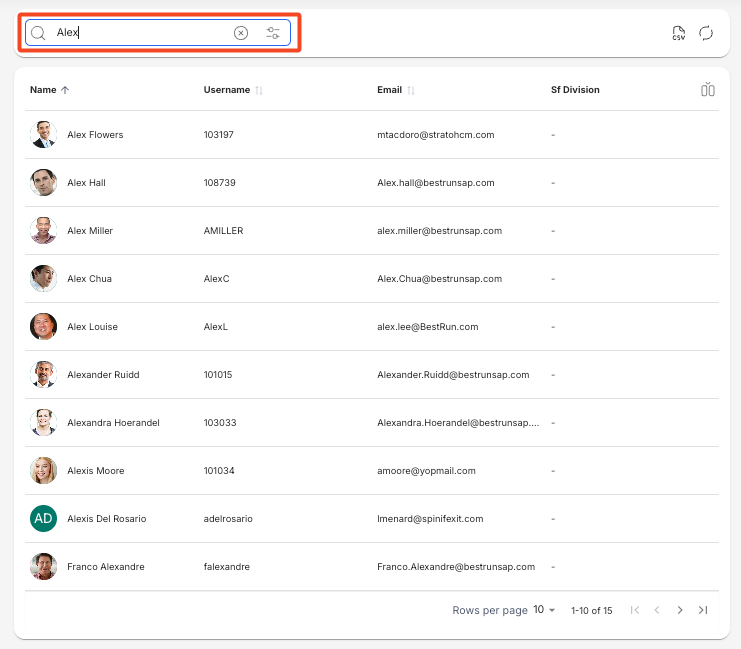Toggle sorting on Username column
Image resolution: width=741 pixels, height=649 pixels.
227,90
